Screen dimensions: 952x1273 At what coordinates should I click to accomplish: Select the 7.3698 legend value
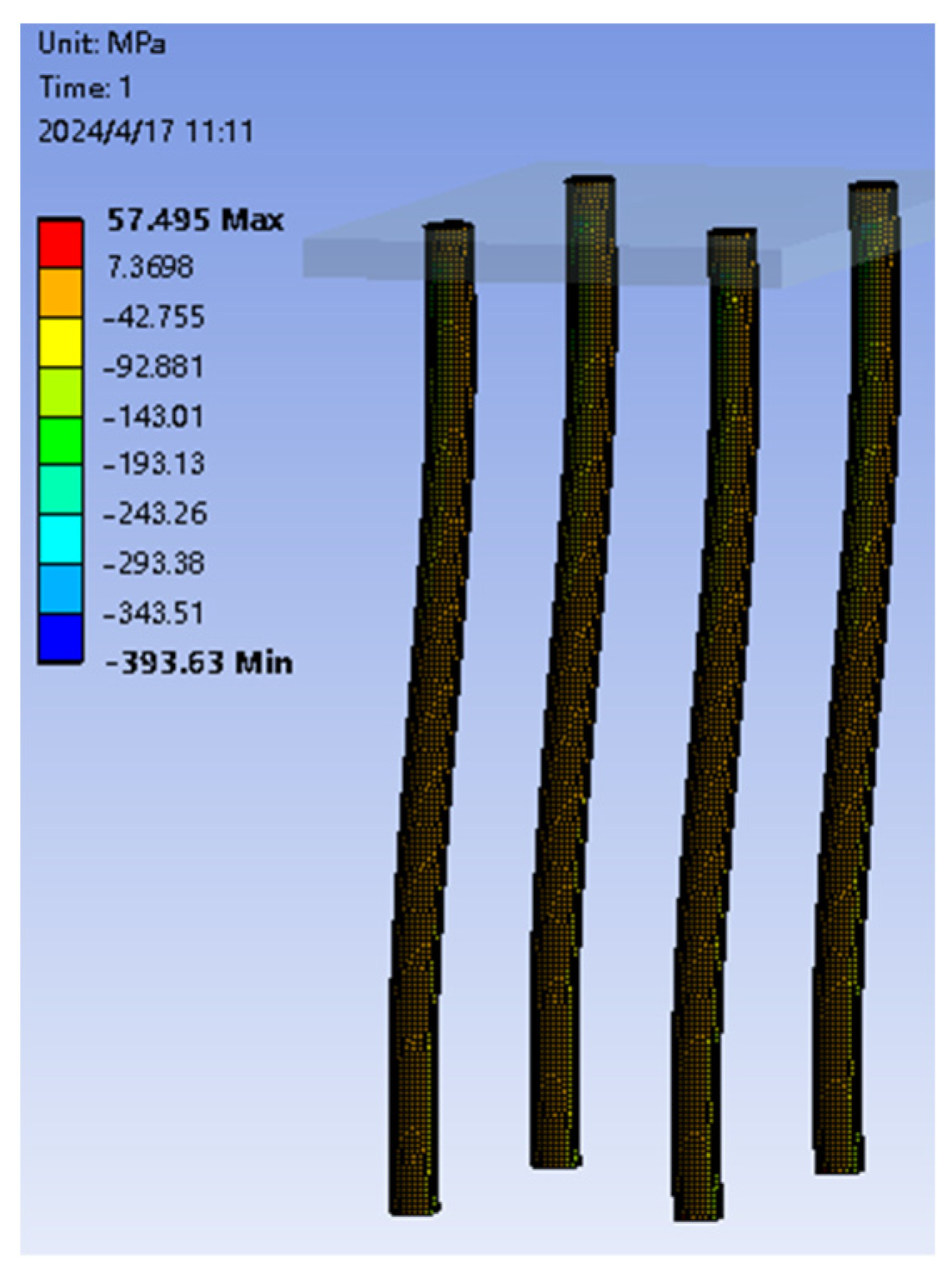(x=150, y=267)
